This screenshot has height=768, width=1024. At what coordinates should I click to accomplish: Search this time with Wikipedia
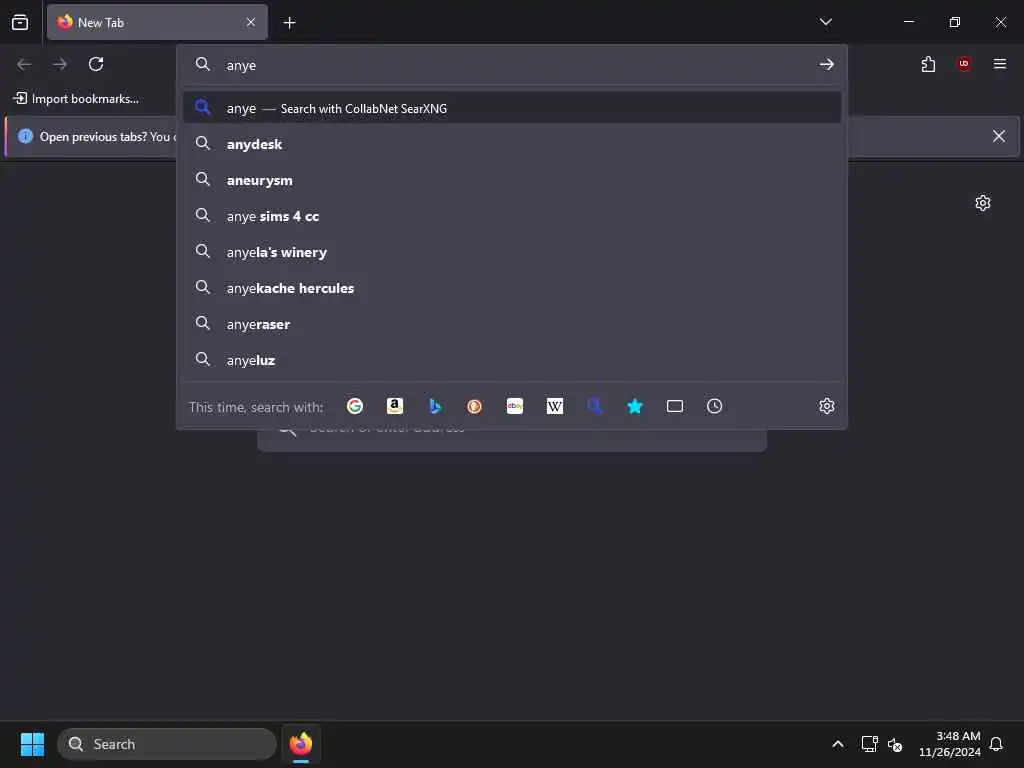coord(554,406)
